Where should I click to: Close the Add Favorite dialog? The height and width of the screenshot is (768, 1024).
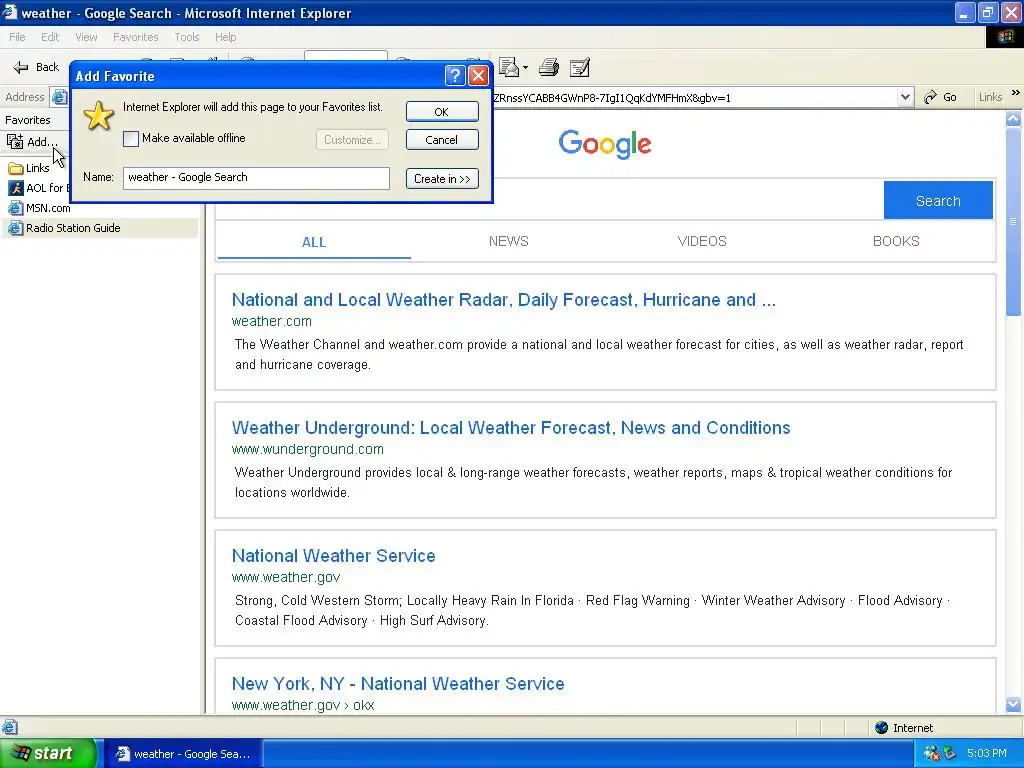[478, 76]
